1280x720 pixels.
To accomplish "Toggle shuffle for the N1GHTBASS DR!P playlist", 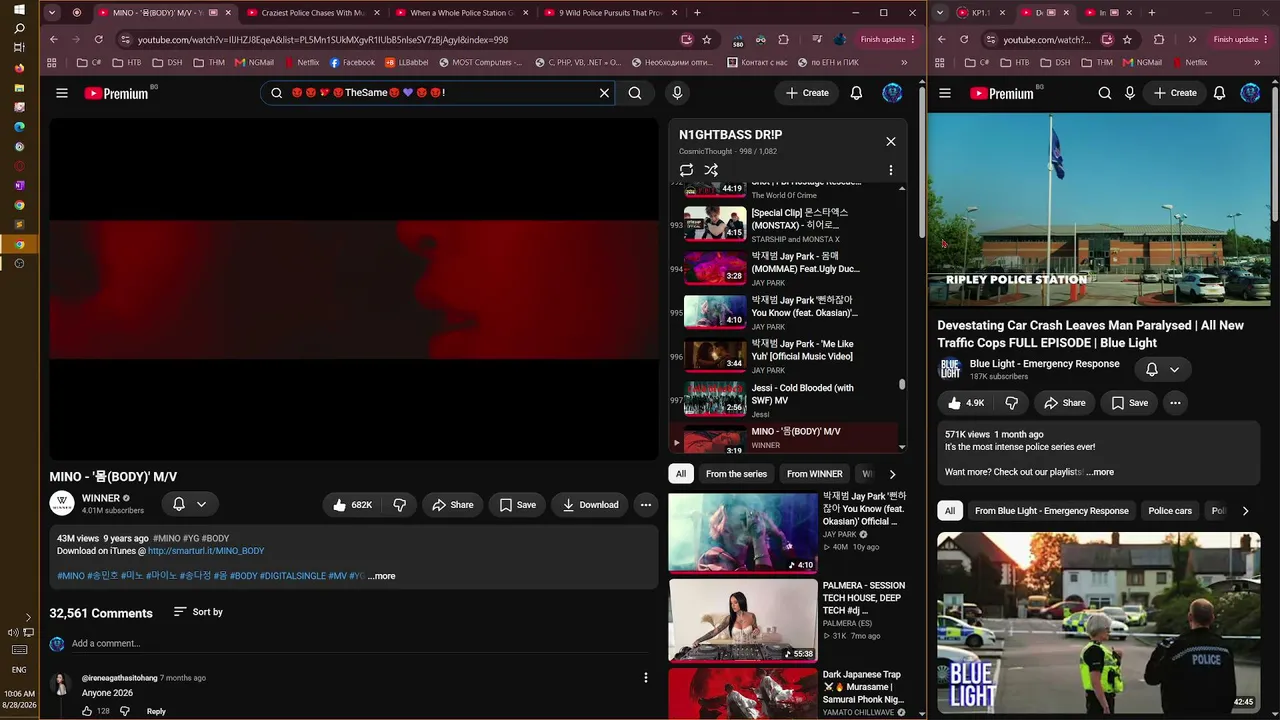I will 711,170.
